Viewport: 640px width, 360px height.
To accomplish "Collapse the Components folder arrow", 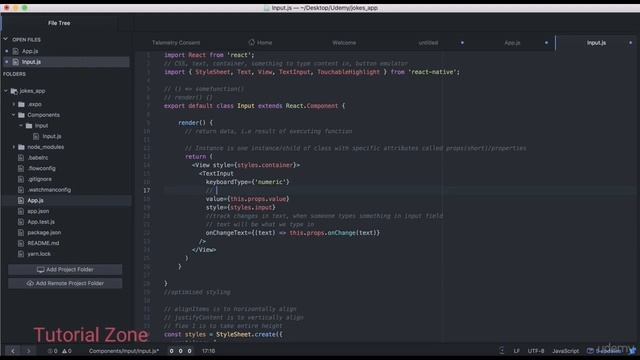I will pyautogui.click(x=13, y=115).
